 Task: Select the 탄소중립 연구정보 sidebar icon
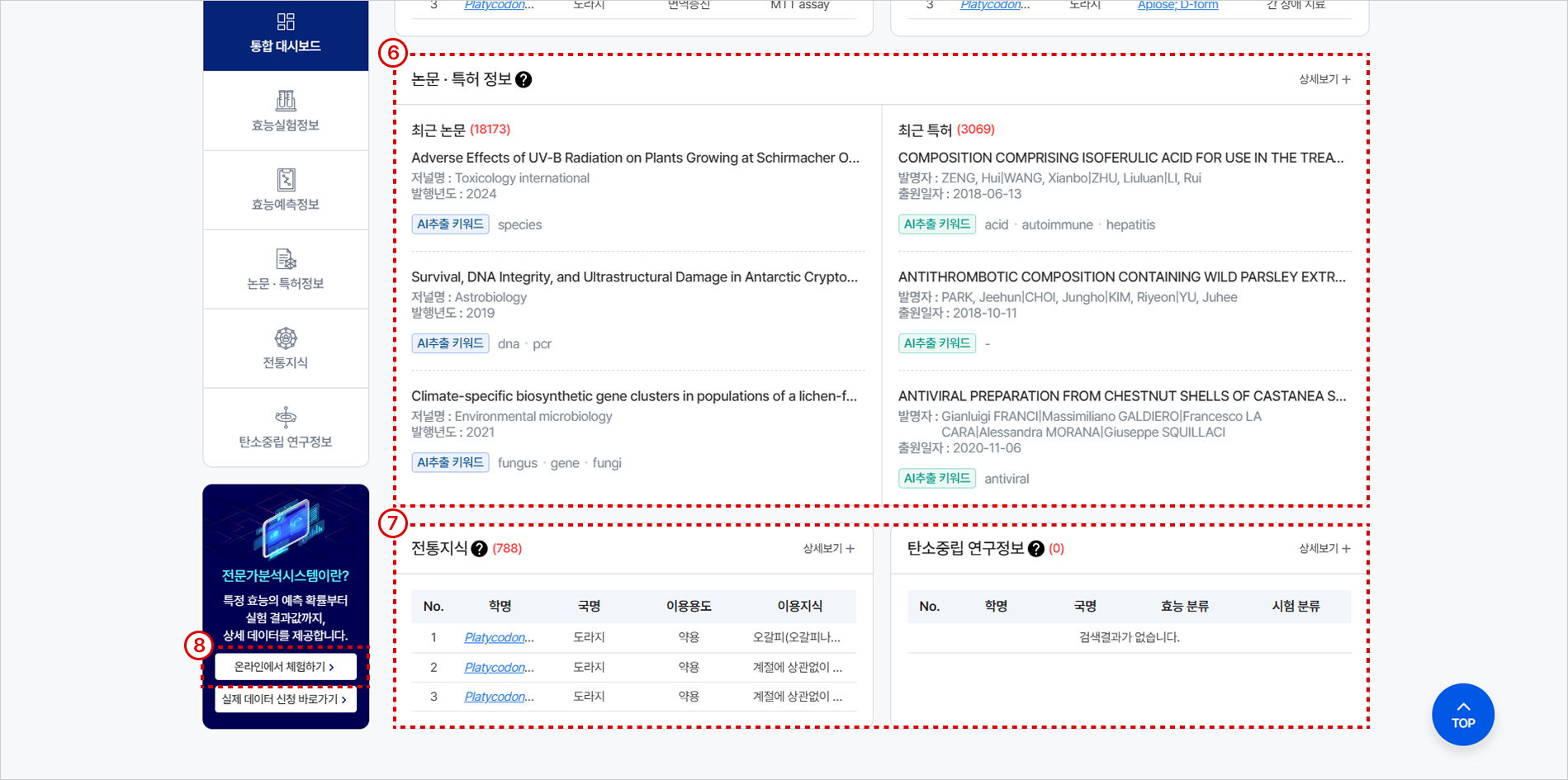click(x=285, y=427)
